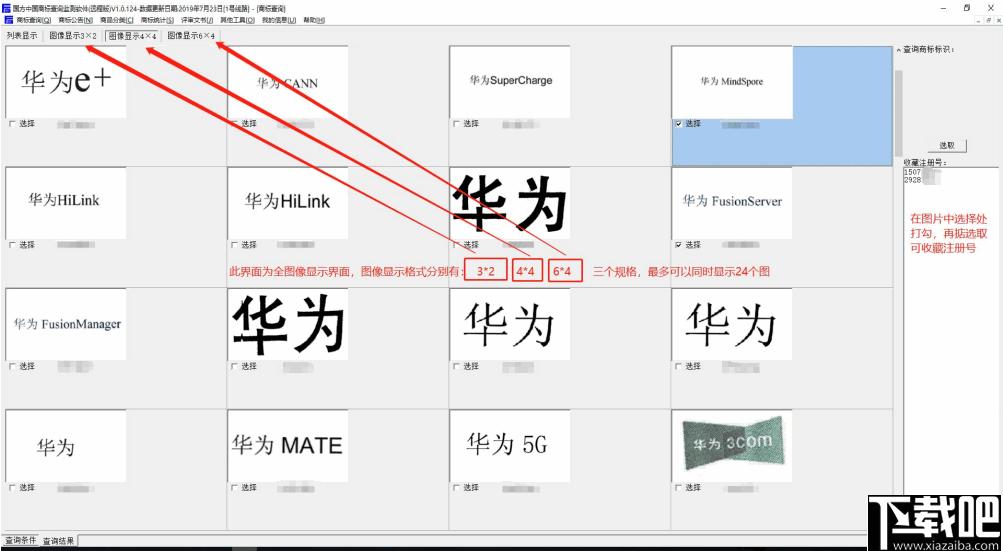Tick the 选择 checkbox under 华为 FusionManager
This screenshot has width=1003, height=551.
tap(12, 367)
